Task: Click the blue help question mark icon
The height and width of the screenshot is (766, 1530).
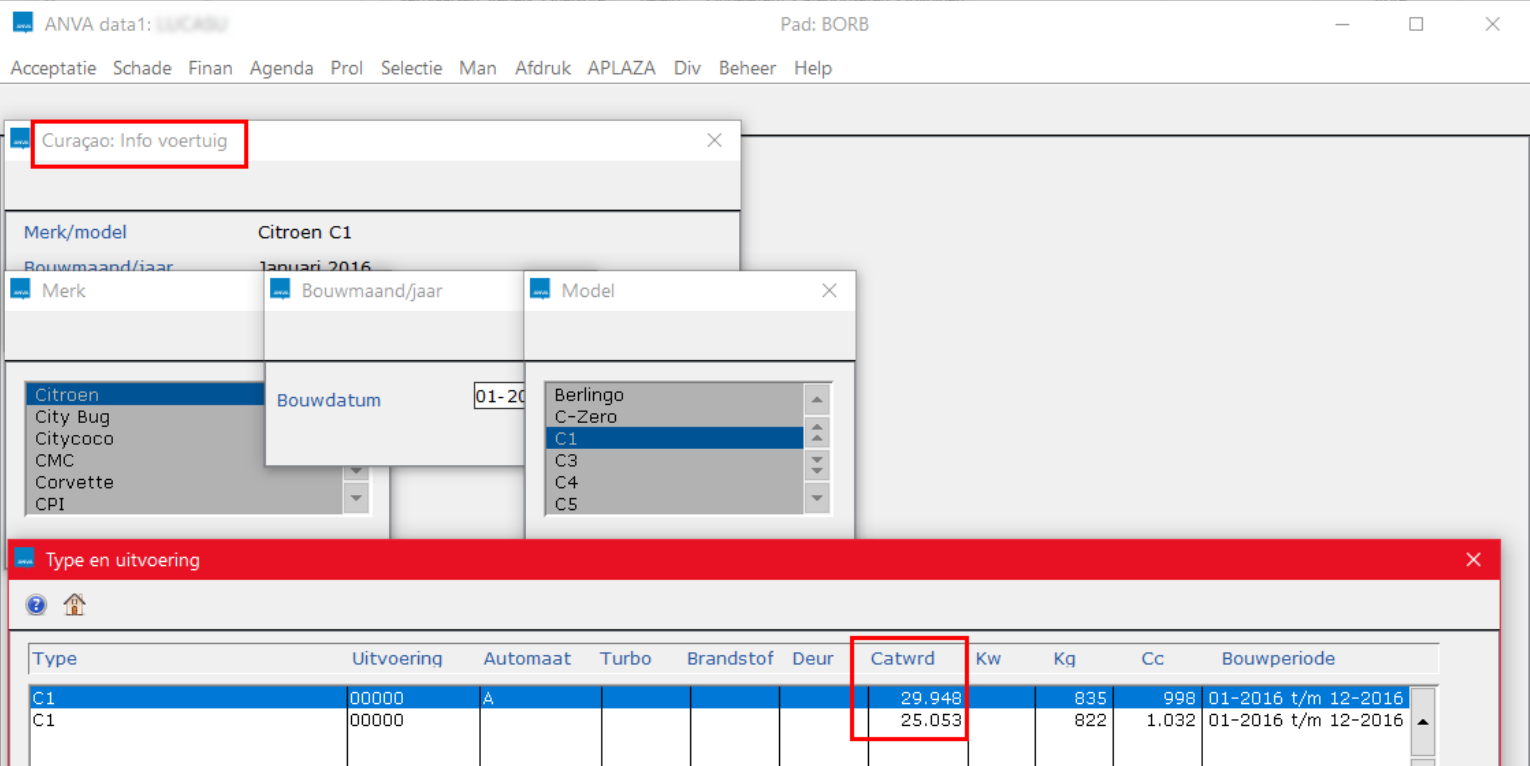Action: tap(36, 605)
